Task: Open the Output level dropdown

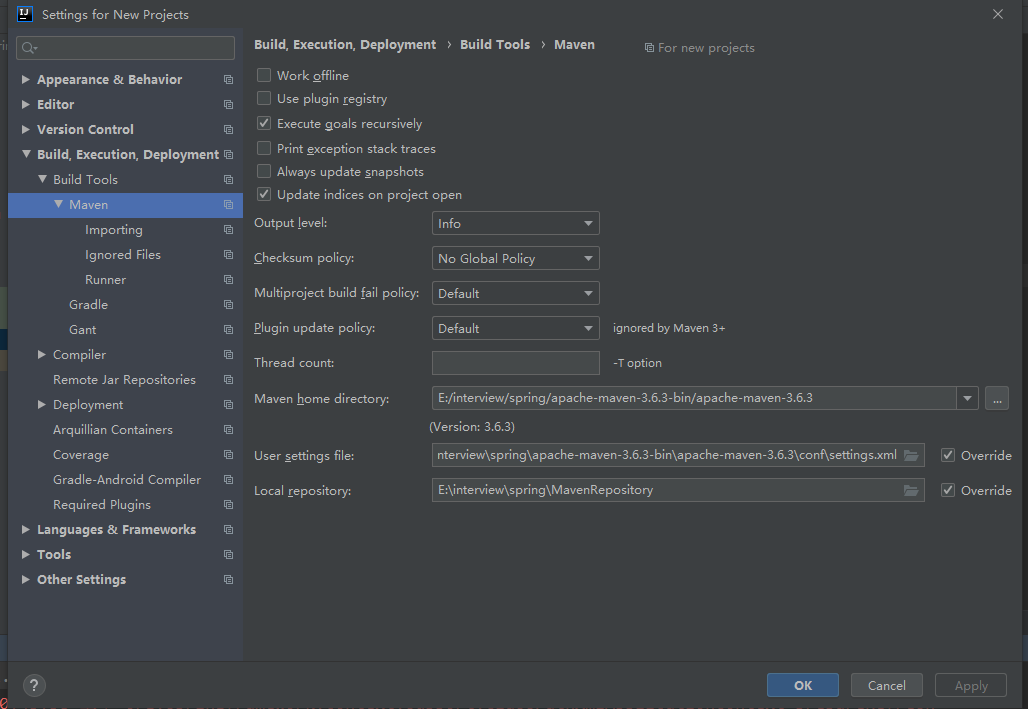Action: 515,223
